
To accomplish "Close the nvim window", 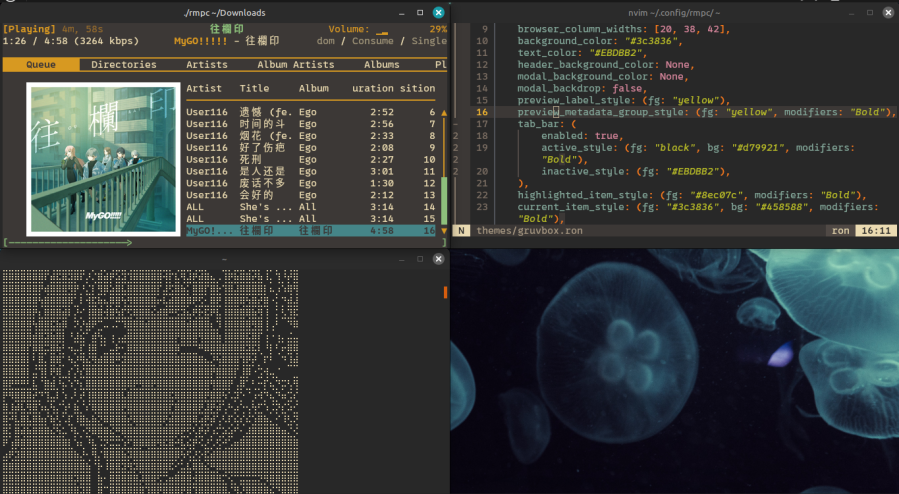I will (888, 13).
